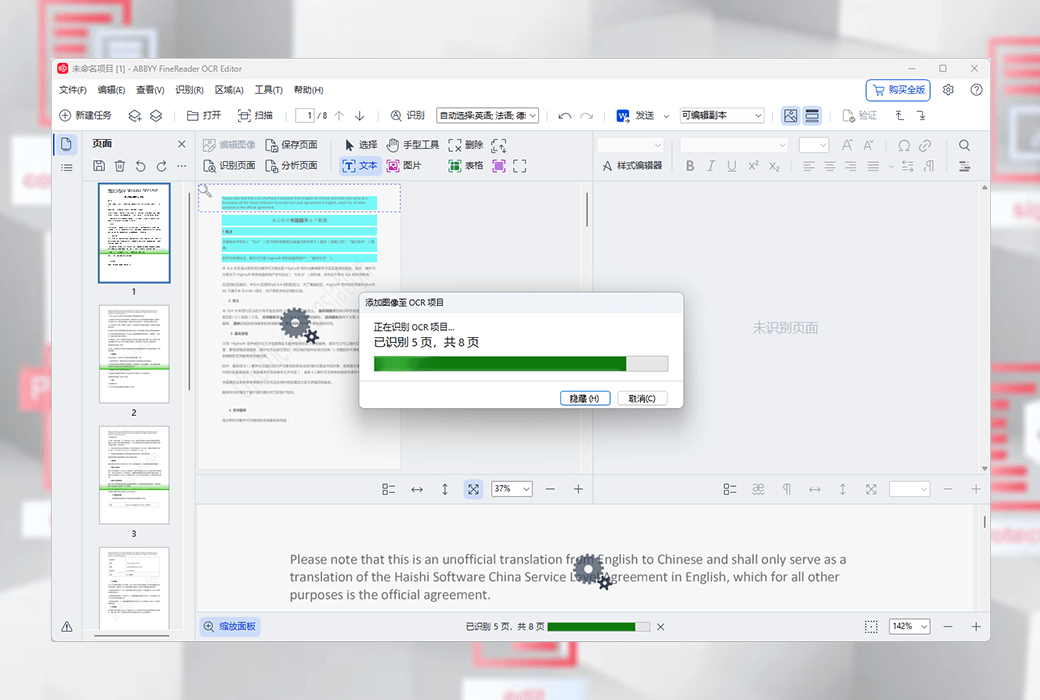Image resolution: width=1040 pixels, height=700 pixels.
Task: Click the trash icon in the pages panel
Action: point(119,166)
